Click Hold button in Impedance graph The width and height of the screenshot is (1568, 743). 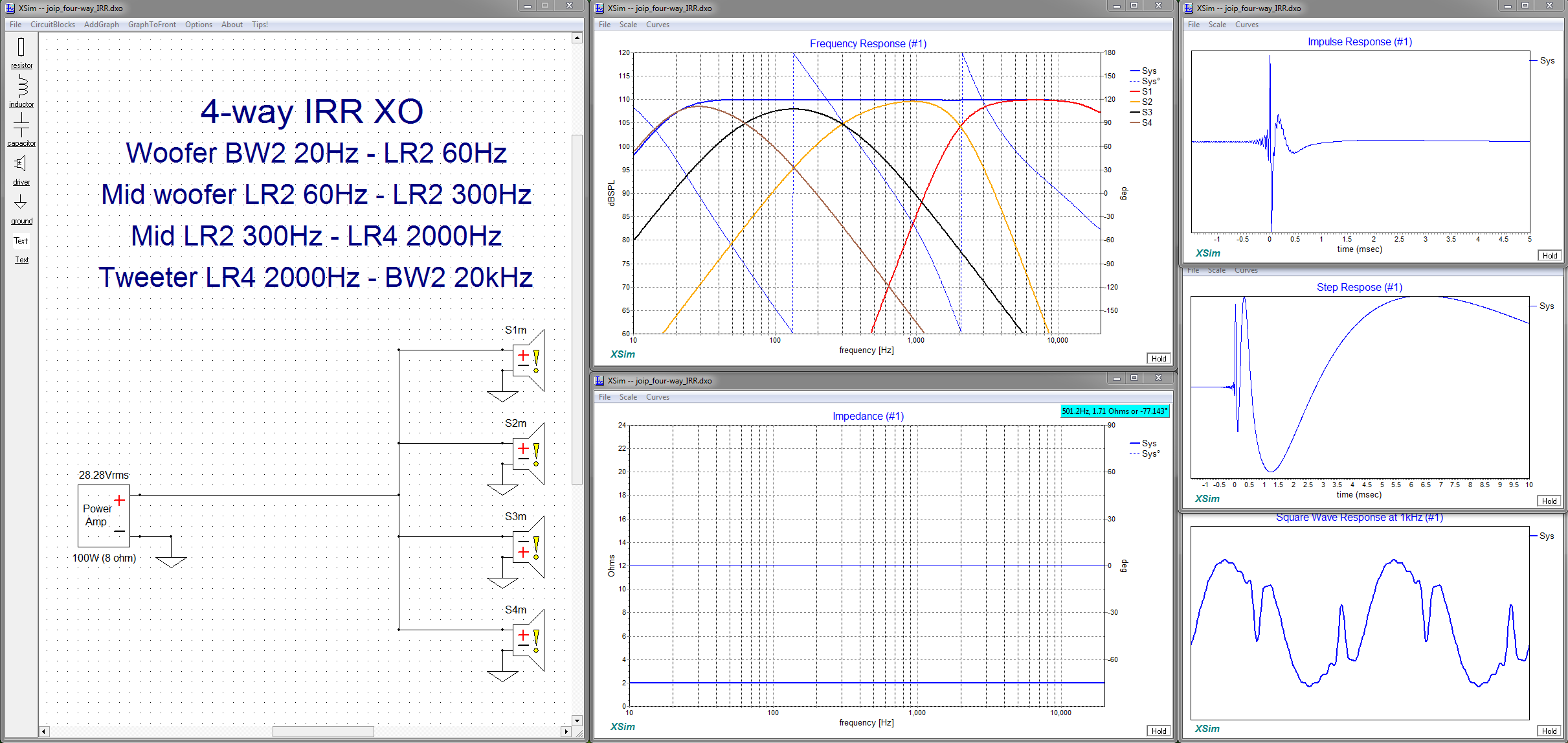[1159, 731]
